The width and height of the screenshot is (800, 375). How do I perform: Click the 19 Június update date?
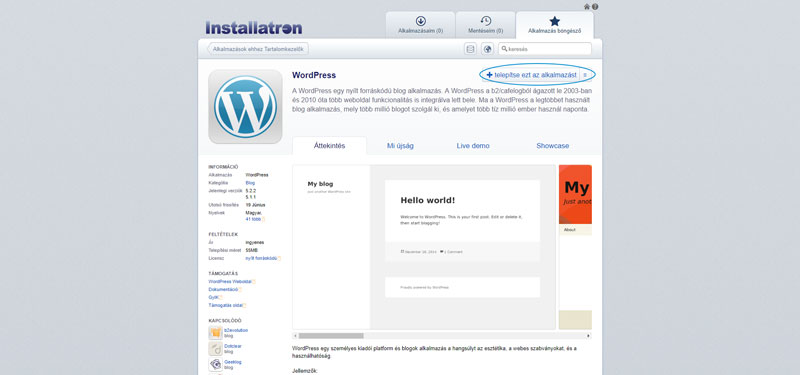click(x=255, y=205)
